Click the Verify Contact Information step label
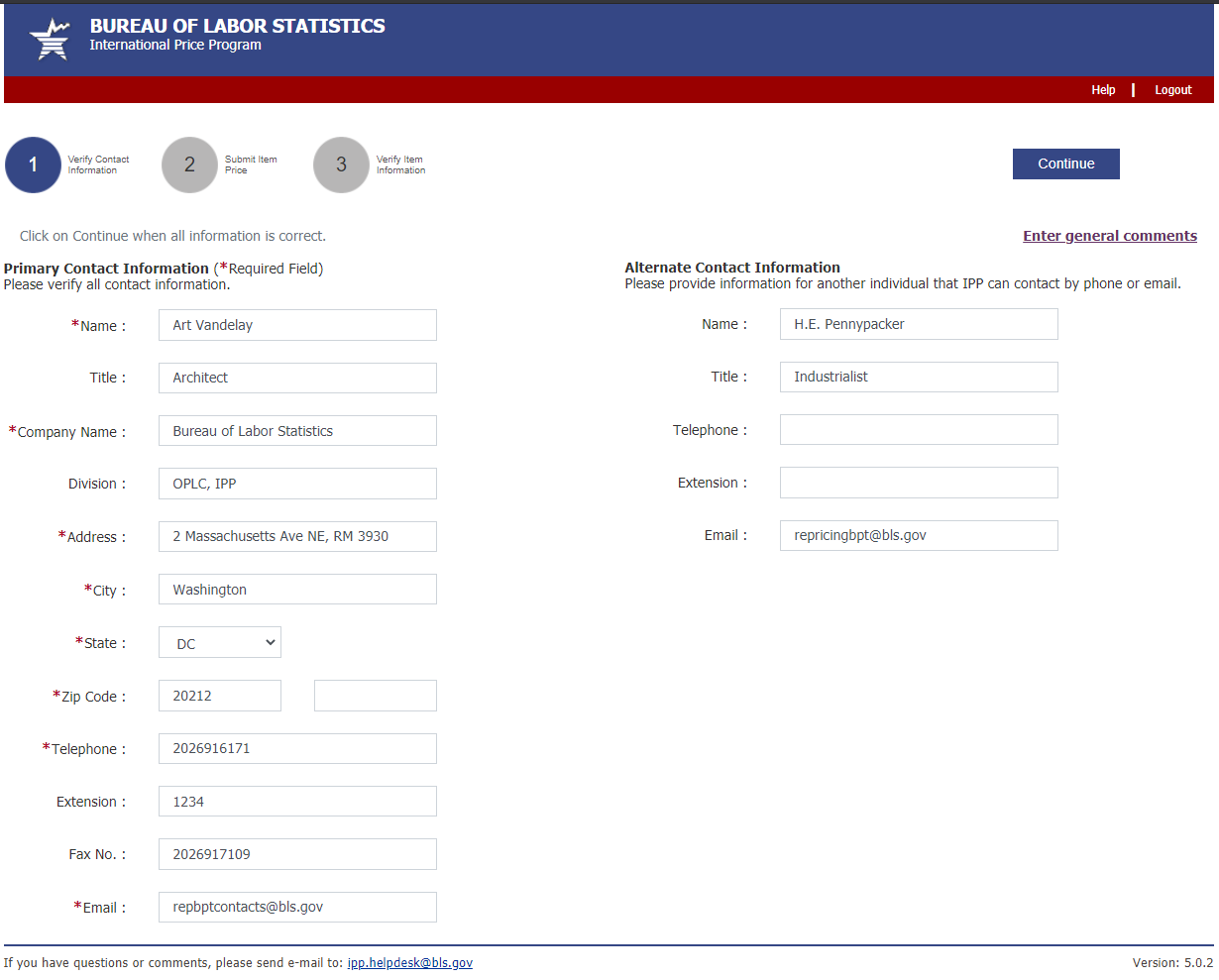Viewport: 1219px width, 980px height. (98, 164)
